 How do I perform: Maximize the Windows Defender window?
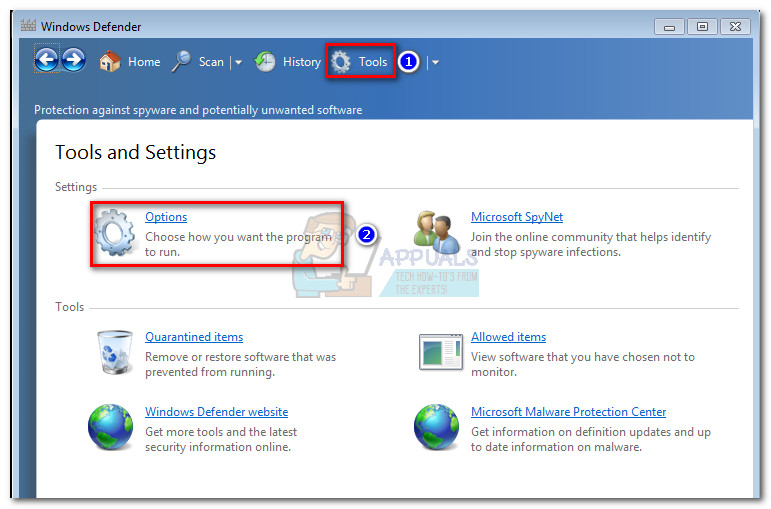(x=702, y=27)
